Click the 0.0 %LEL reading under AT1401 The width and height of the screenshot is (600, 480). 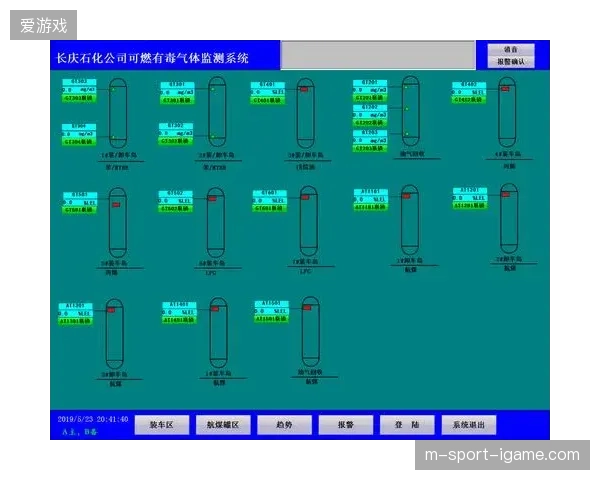pos(179,312)
